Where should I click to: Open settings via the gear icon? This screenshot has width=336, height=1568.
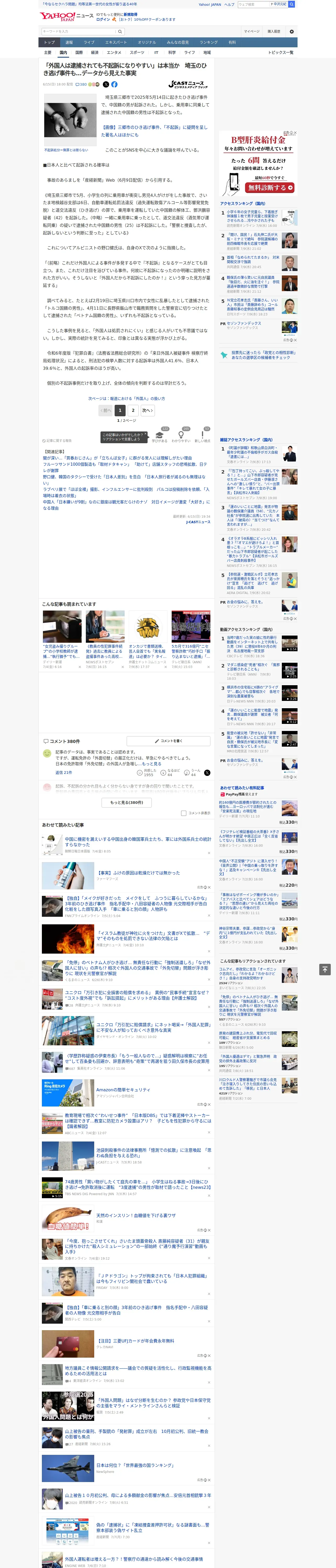(292, 31)
